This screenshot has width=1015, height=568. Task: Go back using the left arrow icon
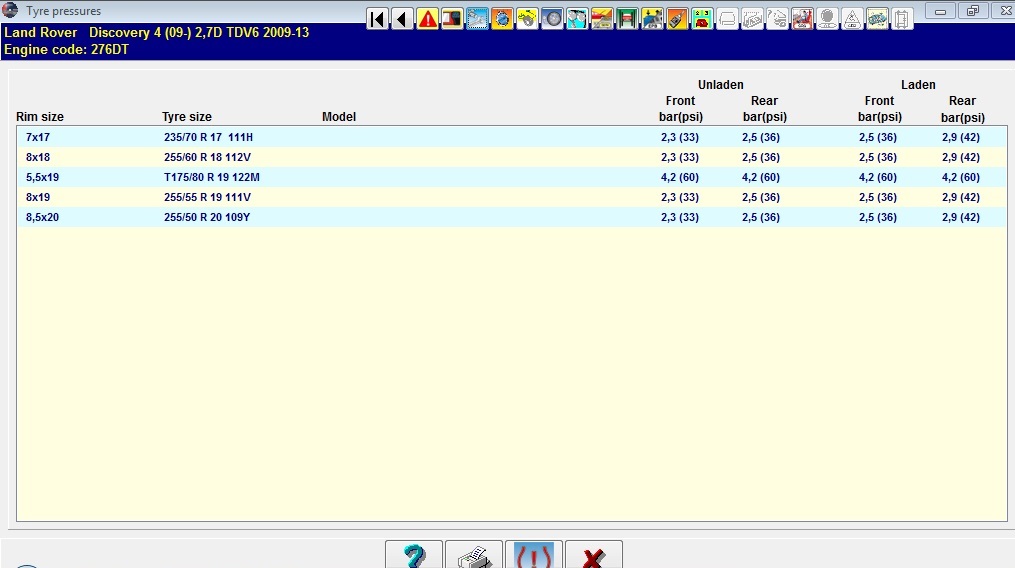(x=402, y=18)
